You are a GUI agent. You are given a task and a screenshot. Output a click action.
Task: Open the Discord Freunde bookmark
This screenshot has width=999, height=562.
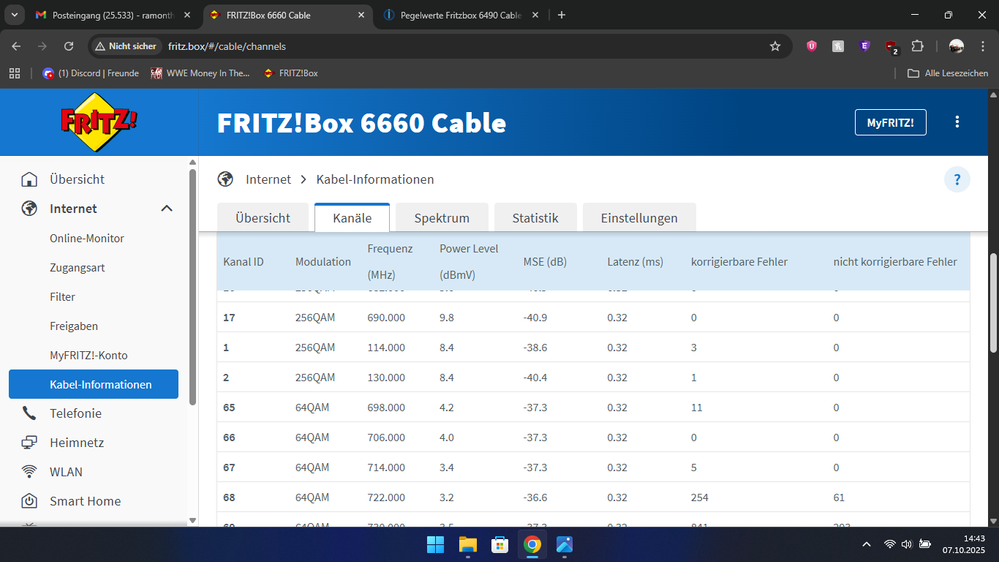point(90,73)
